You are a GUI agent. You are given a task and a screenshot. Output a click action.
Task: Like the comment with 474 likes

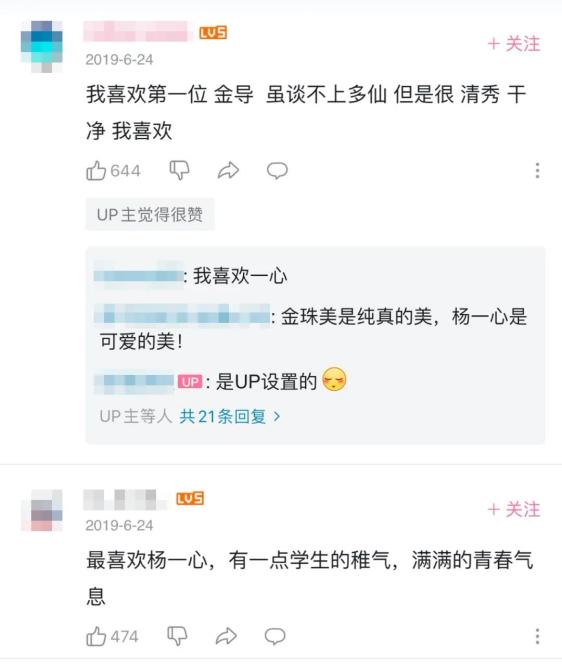point(96,636)
